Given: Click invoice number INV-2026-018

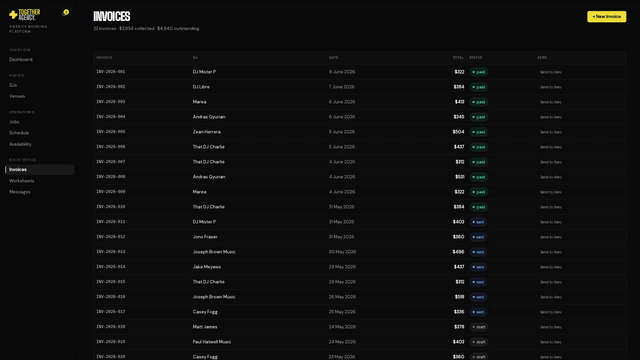Looking at the screenshot, I should click(x=111, y=327).
